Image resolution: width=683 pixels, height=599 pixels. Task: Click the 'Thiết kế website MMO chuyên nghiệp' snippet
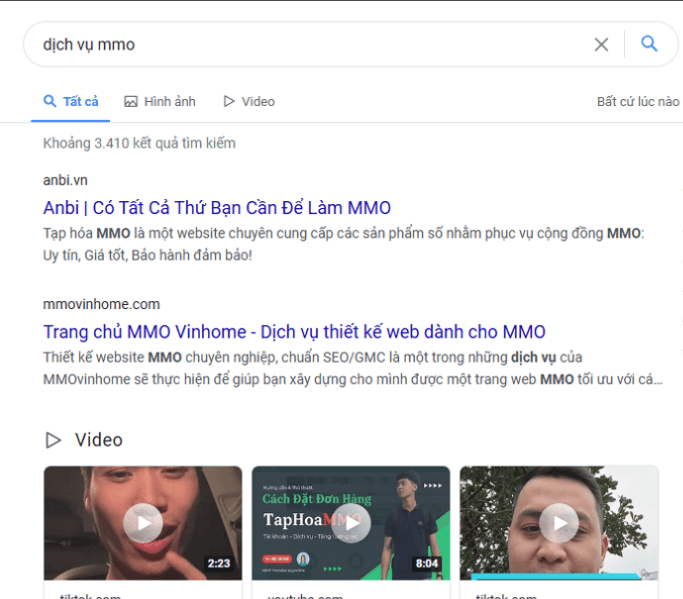click(352, 368)
